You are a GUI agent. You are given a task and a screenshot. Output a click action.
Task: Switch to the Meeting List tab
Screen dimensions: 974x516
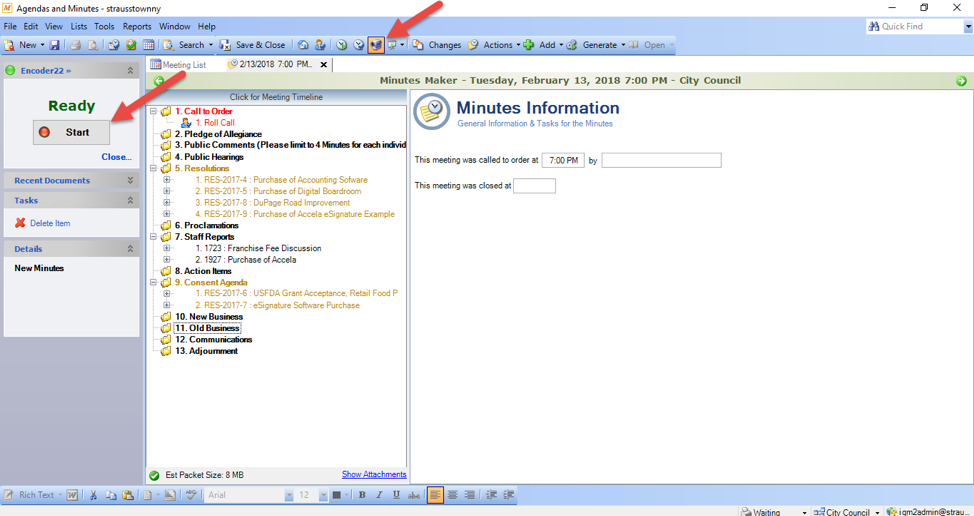(x=178, y=65)
